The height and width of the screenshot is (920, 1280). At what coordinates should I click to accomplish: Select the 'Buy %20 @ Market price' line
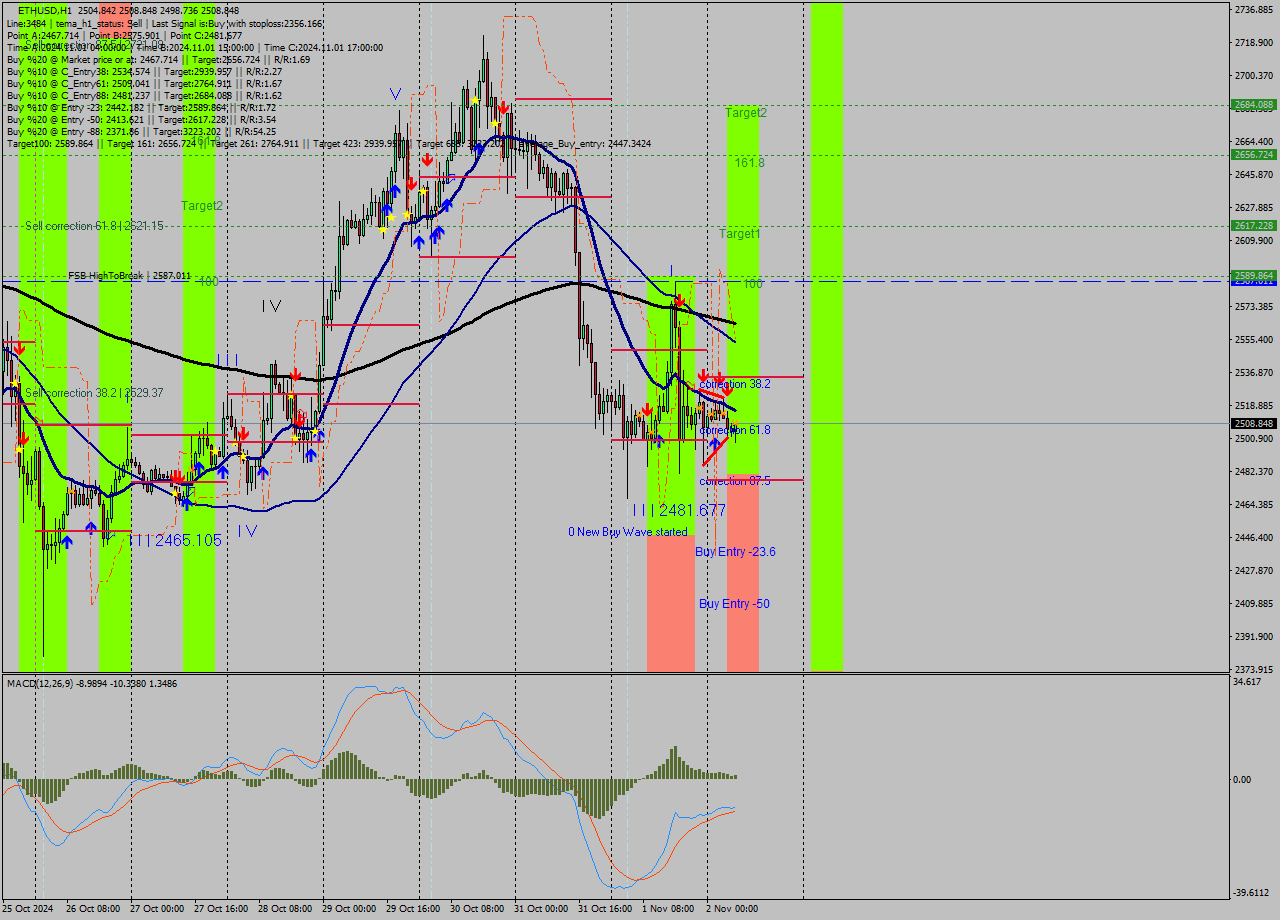tap(158, 59)
